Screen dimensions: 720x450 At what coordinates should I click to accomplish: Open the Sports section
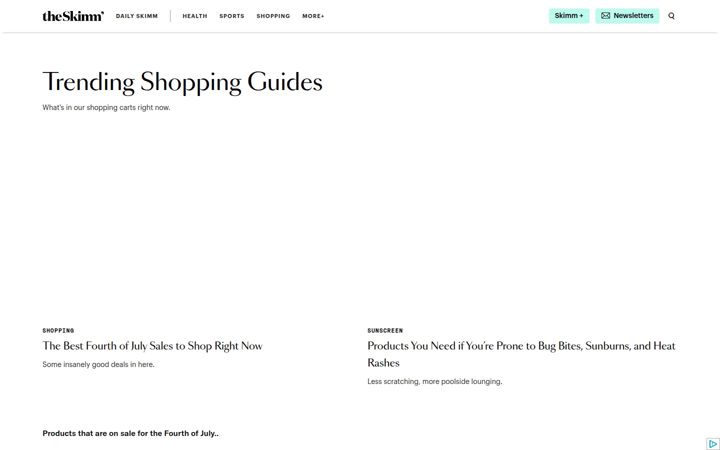click(232, 16)
